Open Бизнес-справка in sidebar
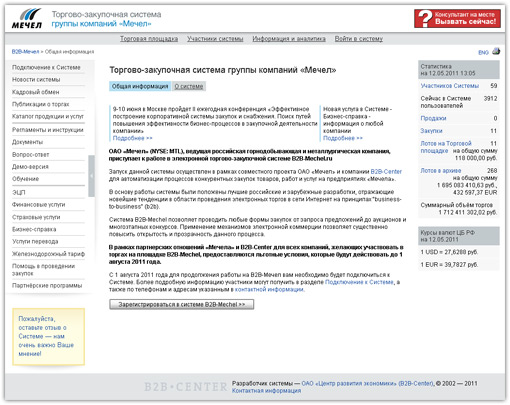This screenshot has height=405, width=510. tap(34, 229)
